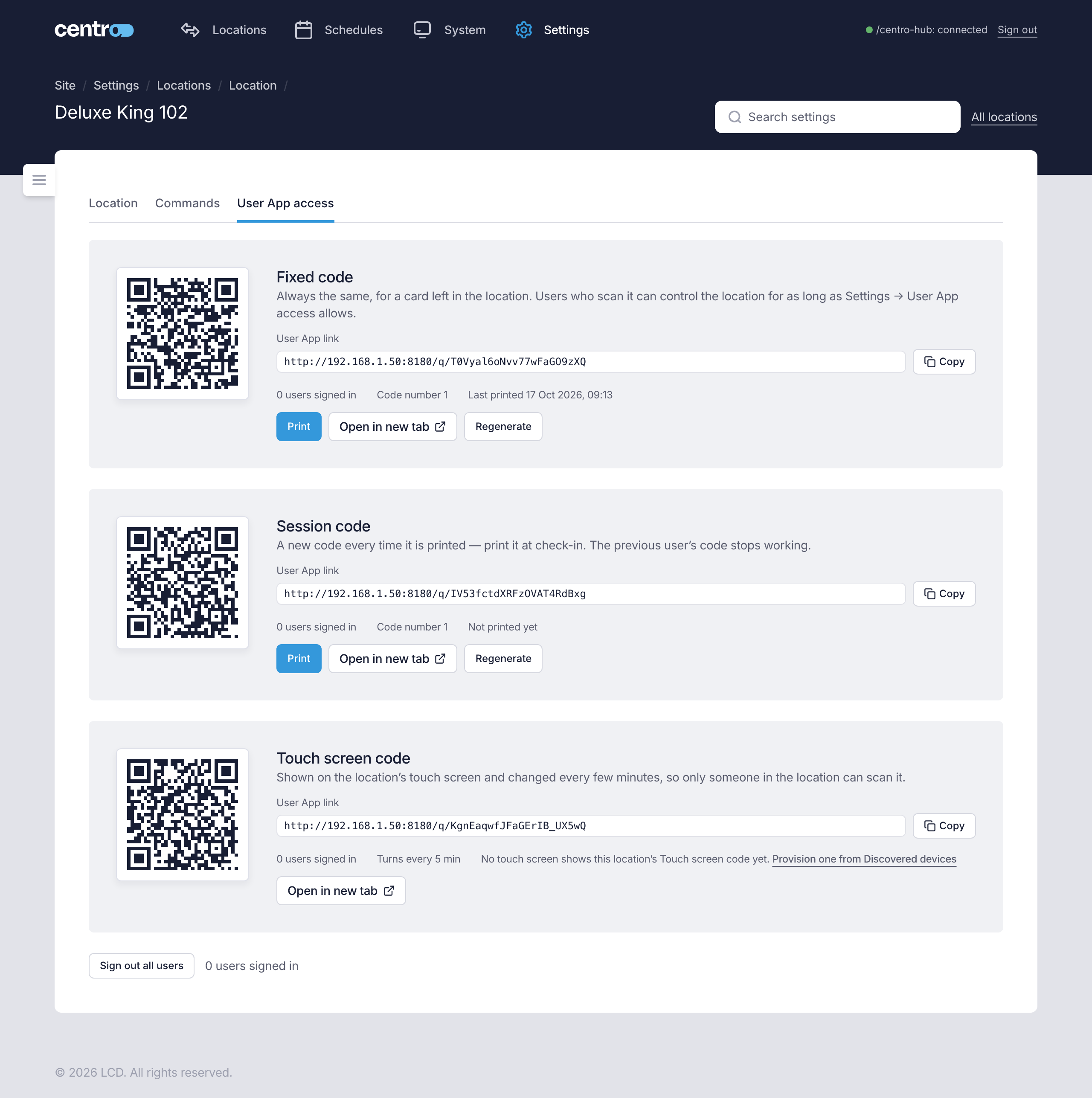Click the Session code User App link field
Viewport: 1092px width, 1098px height.
pos(591,594)
